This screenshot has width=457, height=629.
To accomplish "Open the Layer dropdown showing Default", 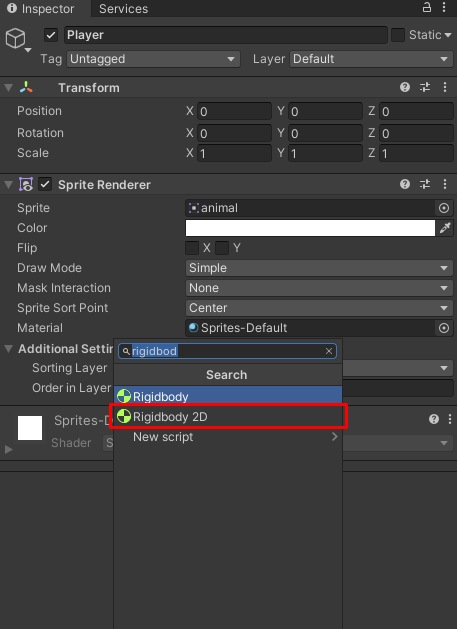I will click(x=371, y=59).
